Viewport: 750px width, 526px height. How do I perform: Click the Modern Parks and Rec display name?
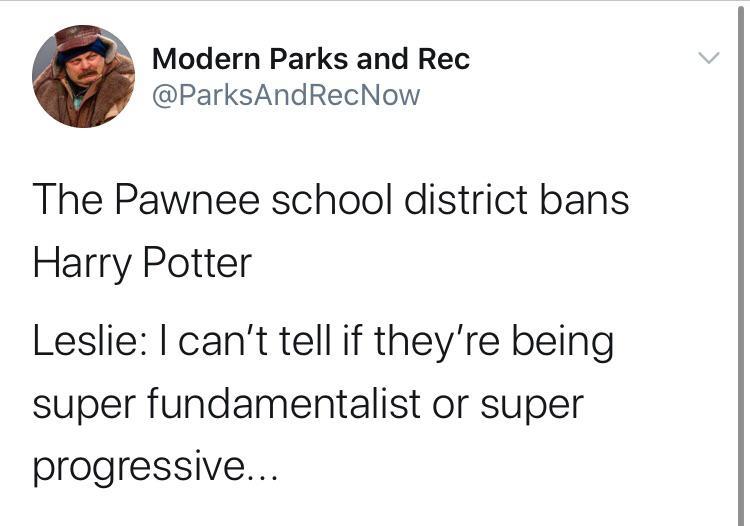tap(310, 59)
